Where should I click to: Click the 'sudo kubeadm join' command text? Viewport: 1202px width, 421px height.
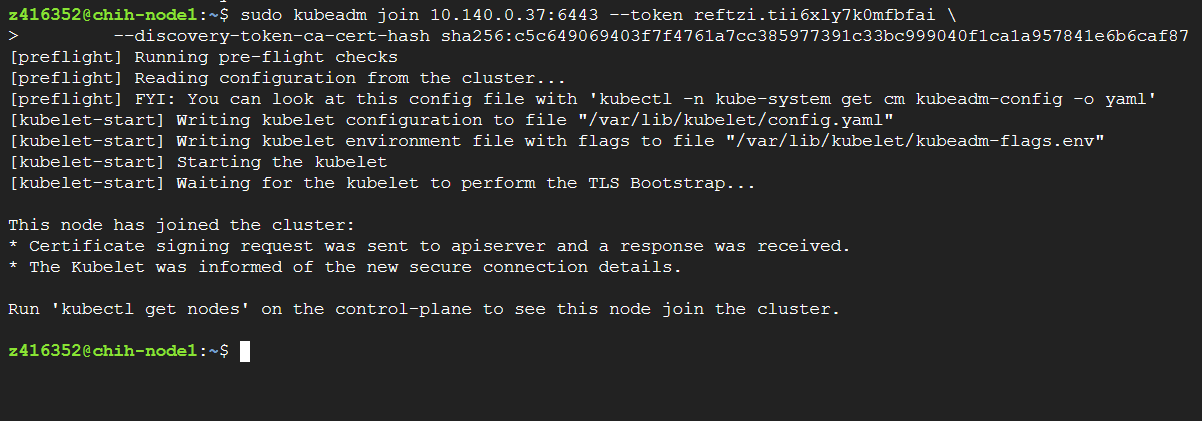pos(329,16)
